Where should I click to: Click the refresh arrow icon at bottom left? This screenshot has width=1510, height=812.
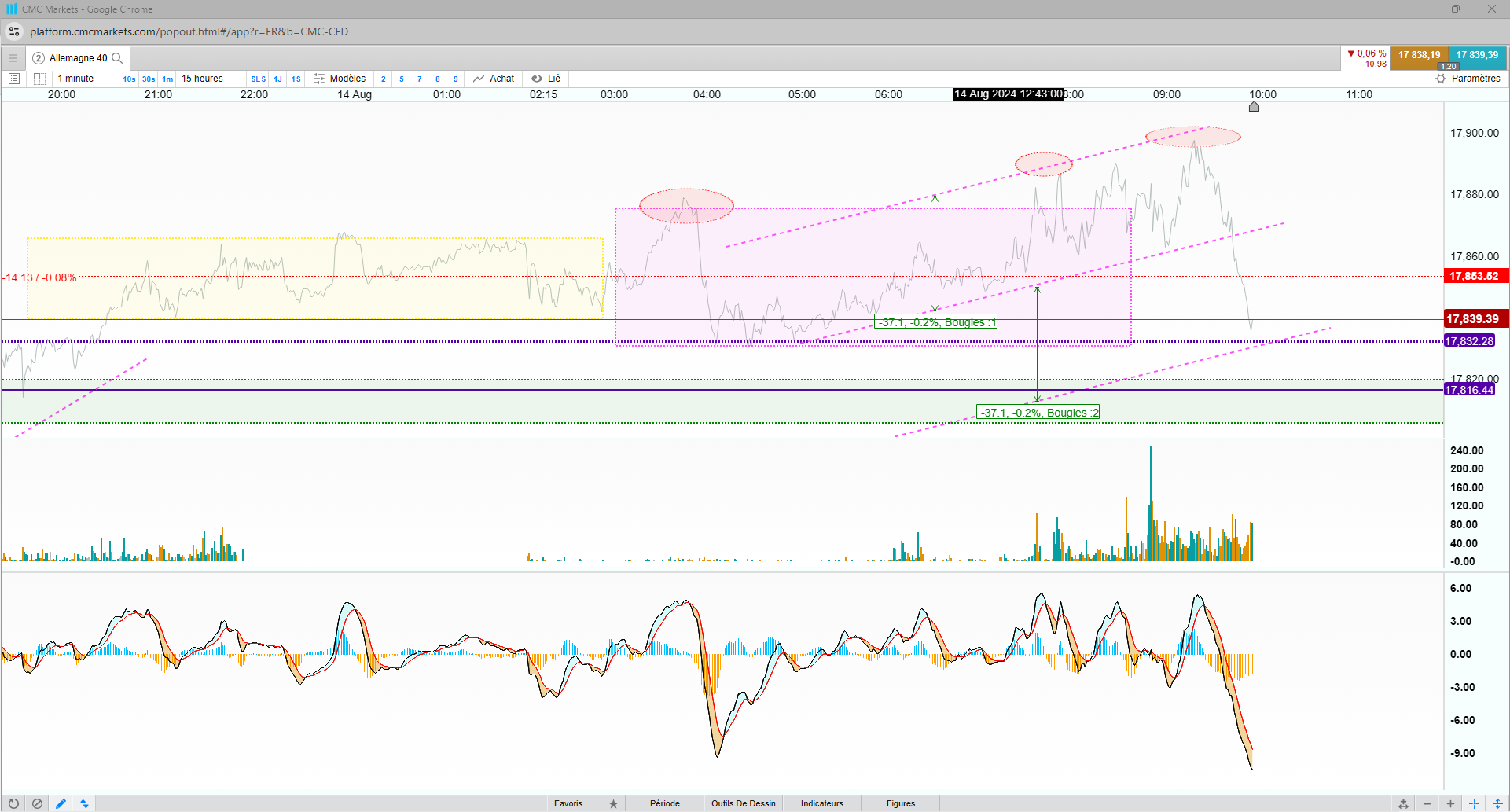coord(13,803)
